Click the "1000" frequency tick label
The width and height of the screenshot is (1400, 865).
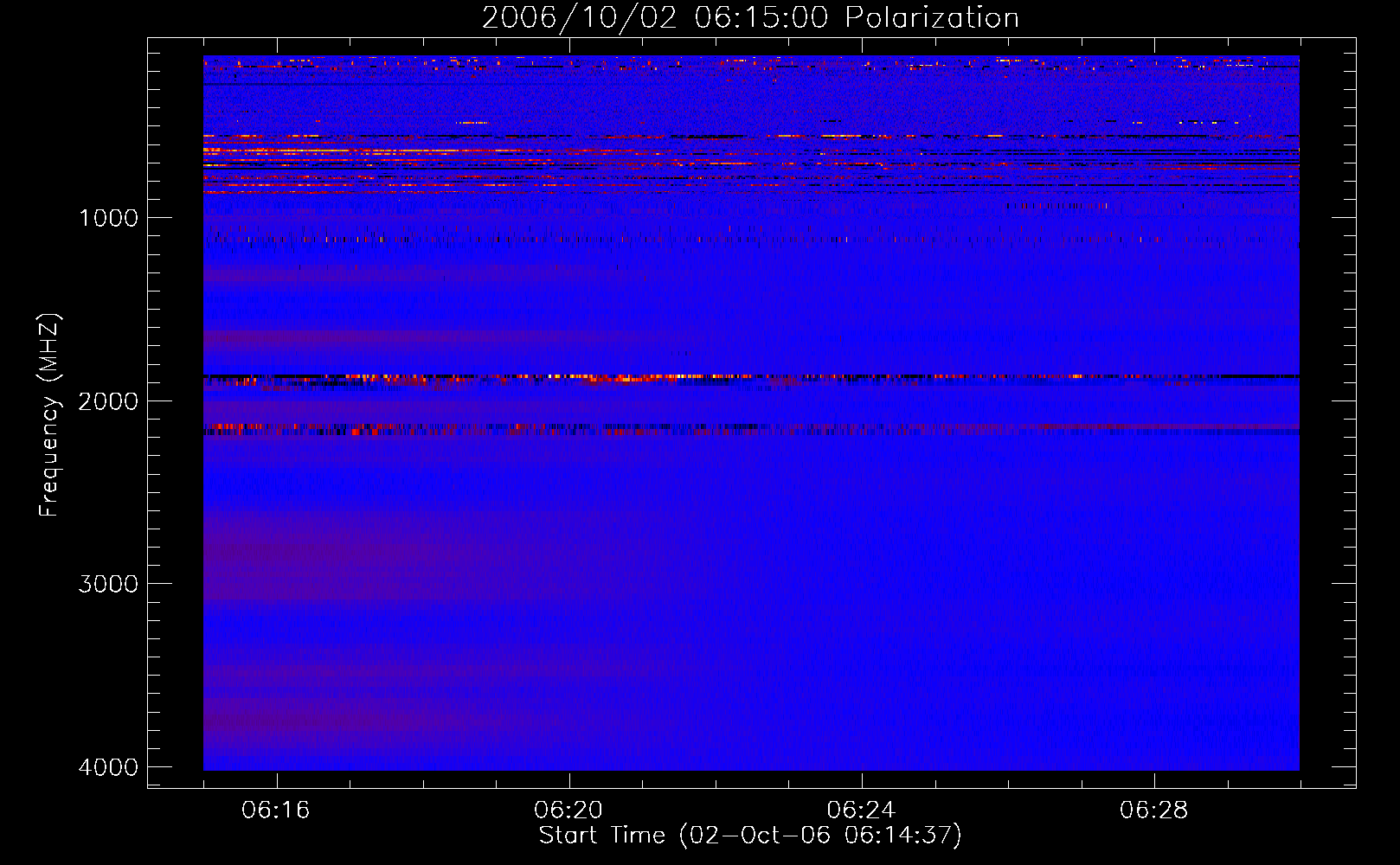tap(108, 218)
